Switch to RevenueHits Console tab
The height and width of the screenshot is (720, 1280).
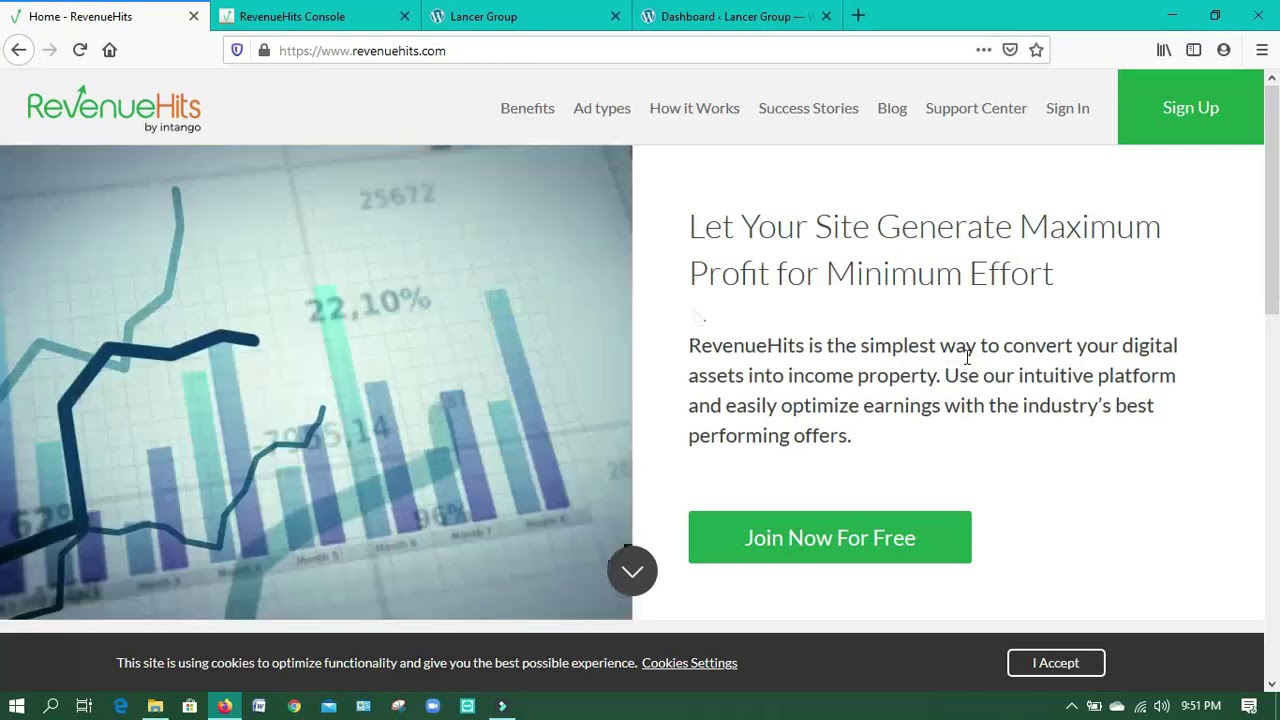[x=316, y=16]
